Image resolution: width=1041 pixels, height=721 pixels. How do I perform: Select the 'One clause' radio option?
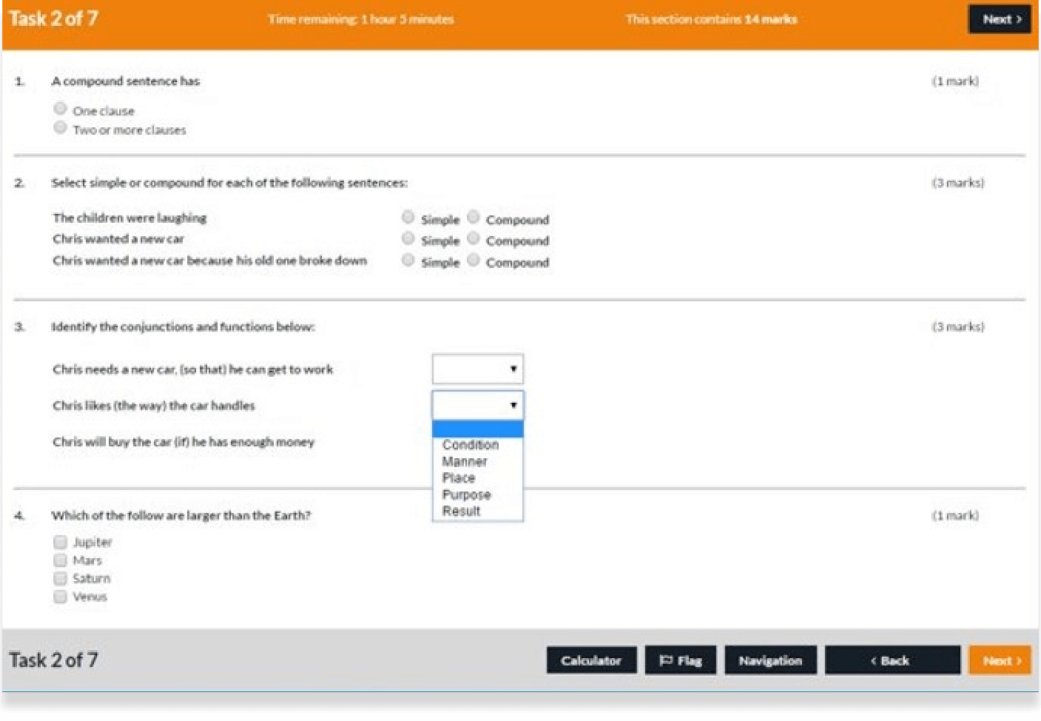61,109
